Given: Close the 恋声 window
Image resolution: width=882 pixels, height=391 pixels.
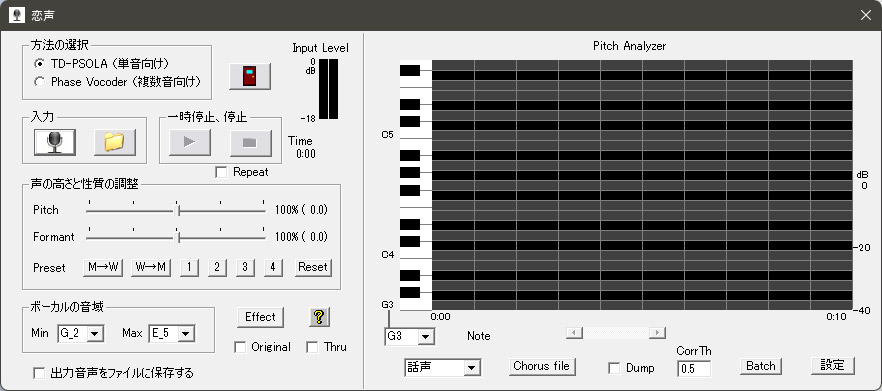Looking at the screenshot, I should 866,15.
